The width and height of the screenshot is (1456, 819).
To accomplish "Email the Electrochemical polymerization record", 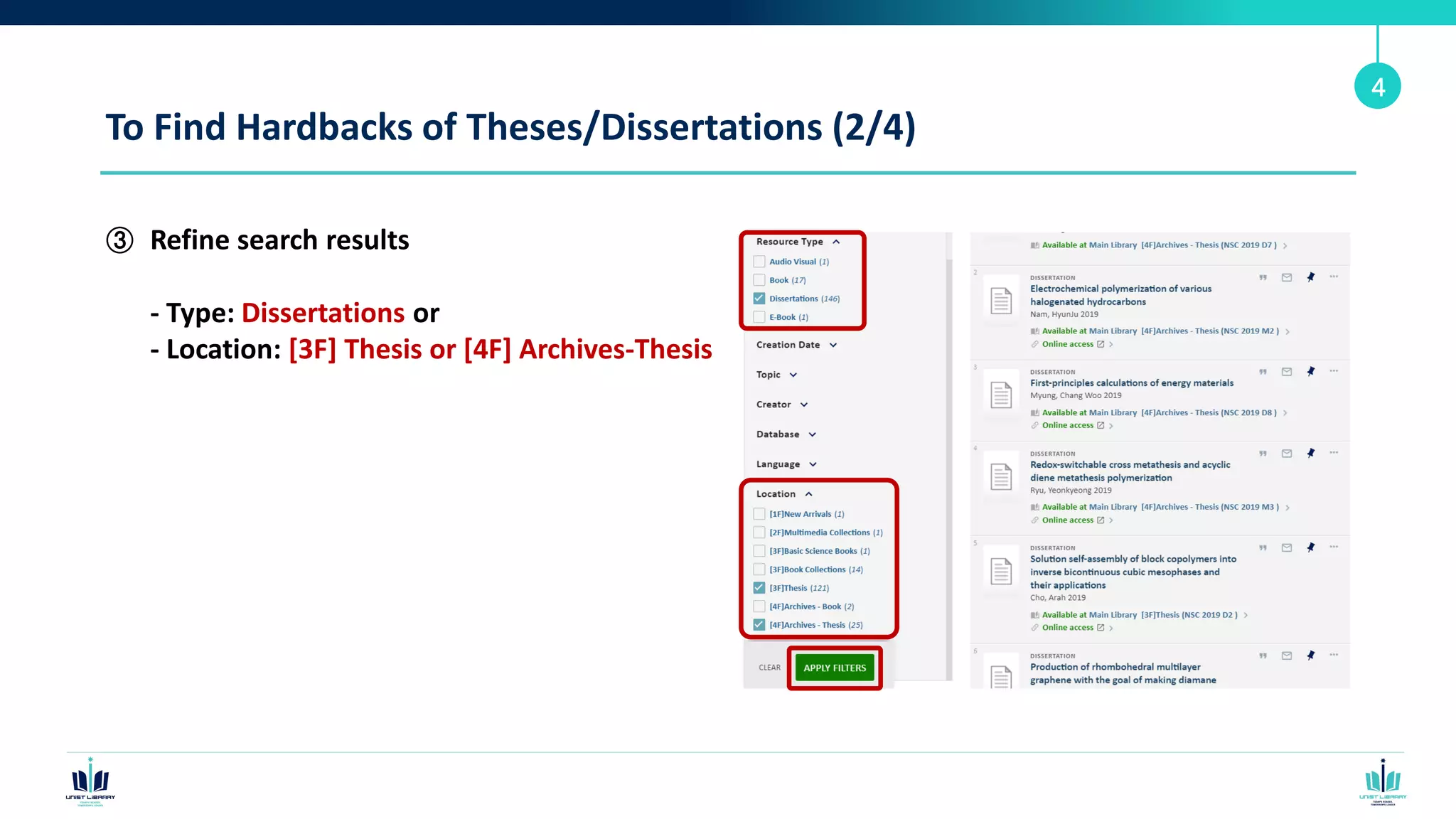I will click(1287, 277).
